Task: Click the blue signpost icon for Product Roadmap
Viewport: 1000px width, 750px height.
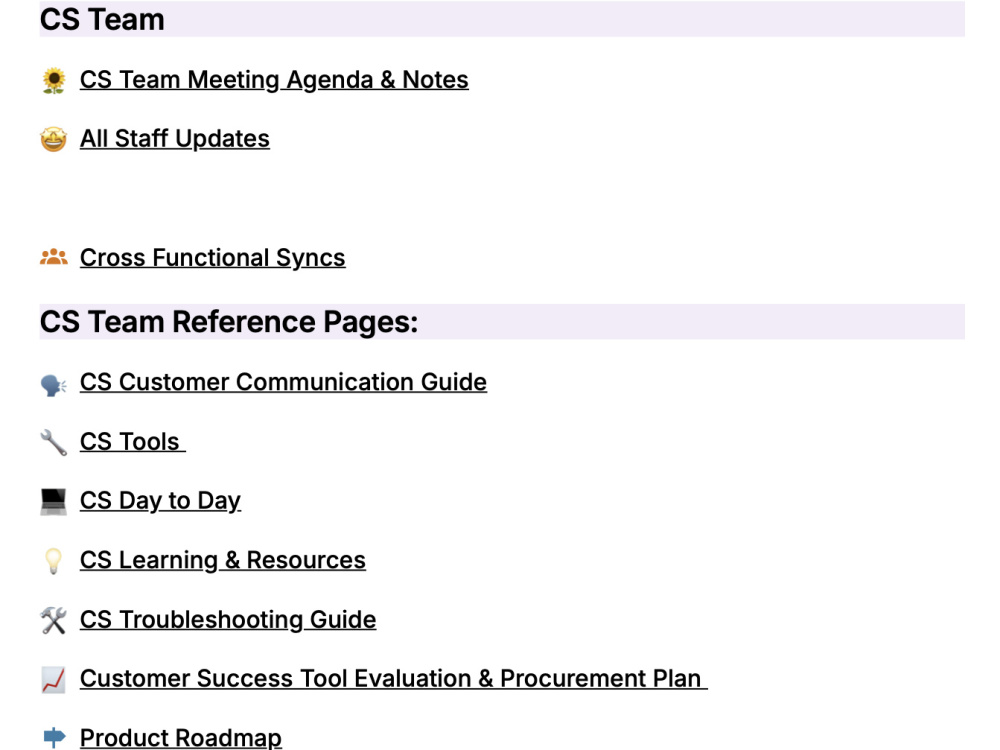Action: (x=54, y=737)
